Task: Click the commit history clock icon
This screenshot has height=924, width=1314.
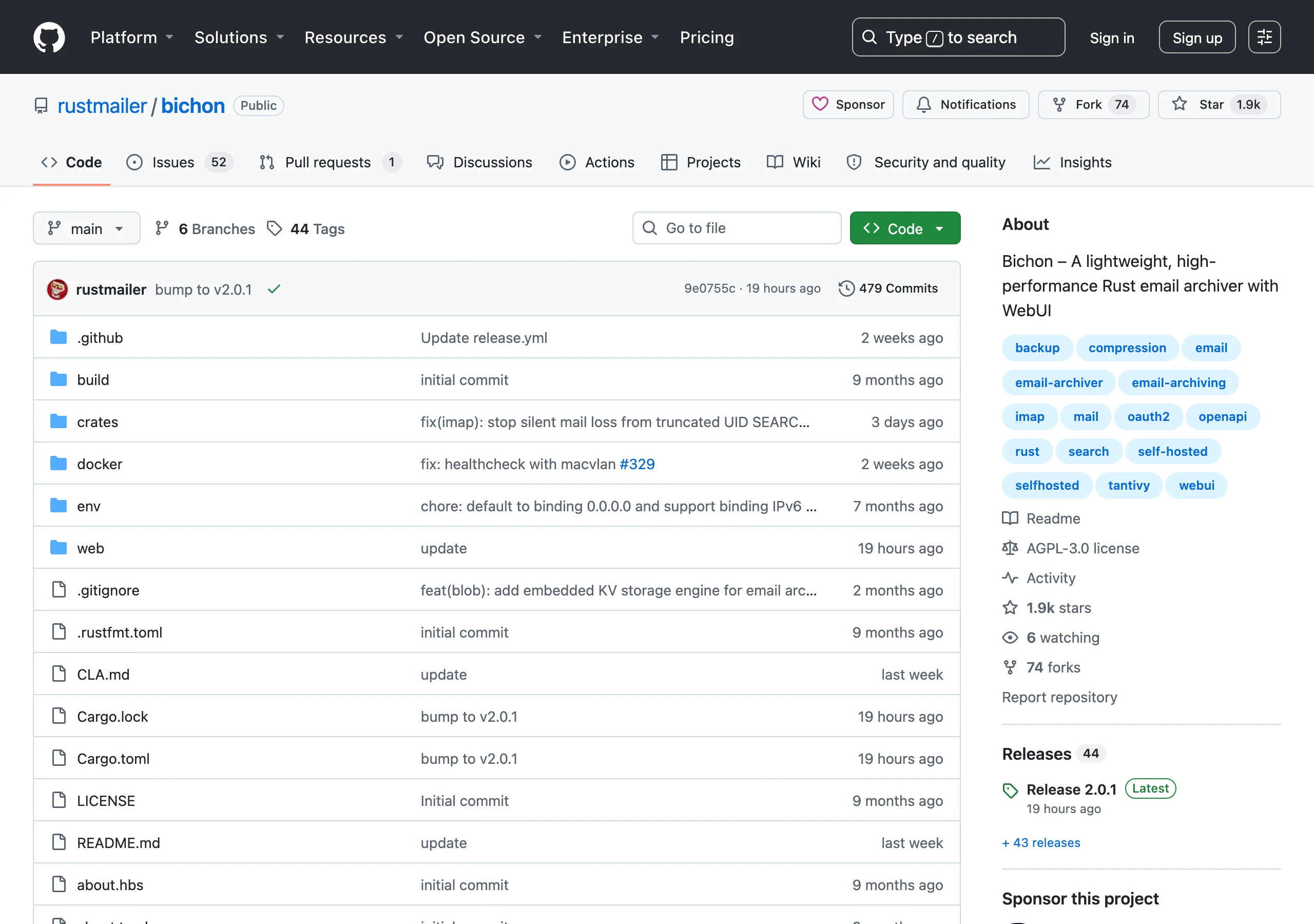Action: 846,288
